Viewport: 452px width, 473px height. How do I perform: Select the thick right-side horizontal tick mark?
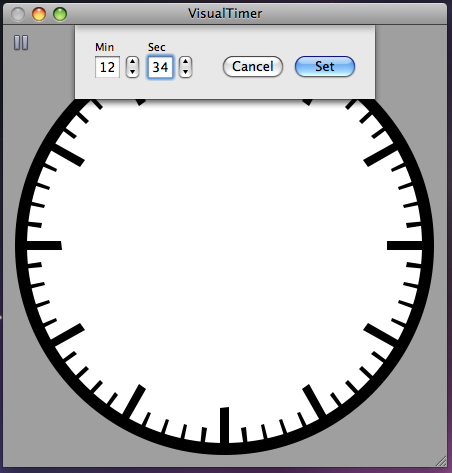click(x=405, y=245)
